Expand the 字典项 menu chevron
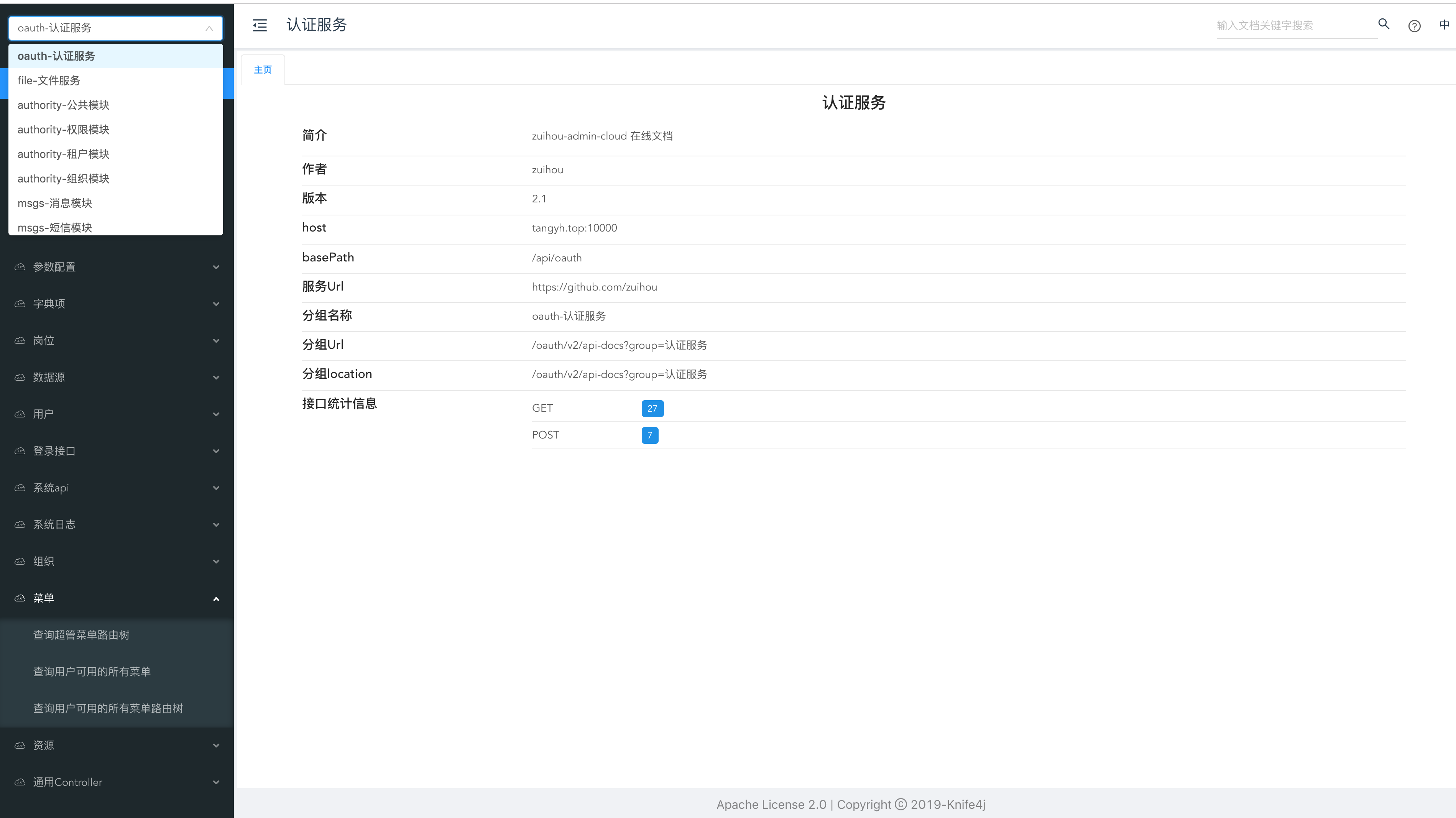The width and height of the screenshot is (1456, 818). click(216, 304)
